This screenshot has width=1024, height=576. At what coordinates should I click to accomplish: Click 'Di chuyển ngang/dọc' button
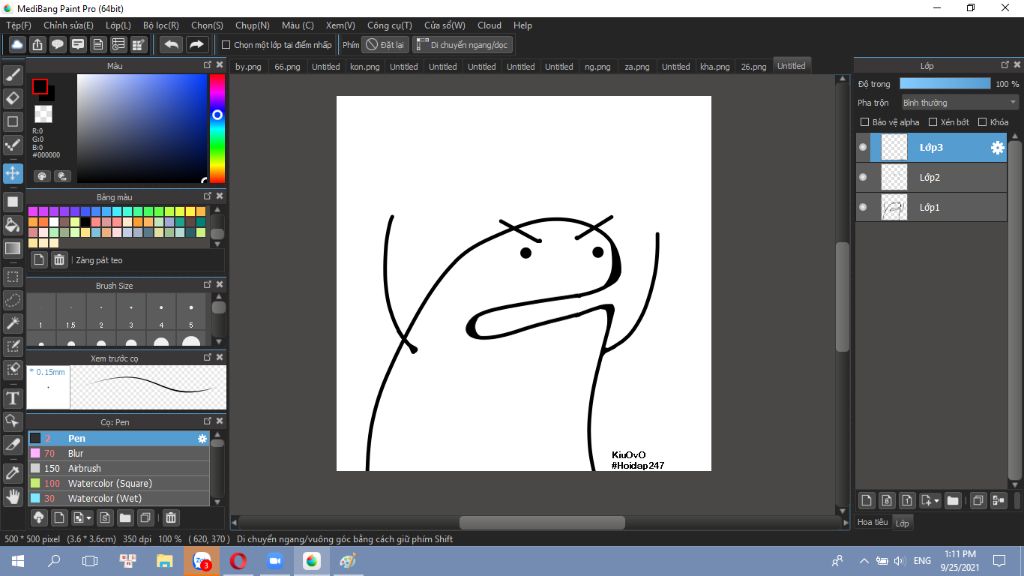click(x=463, y=45)
